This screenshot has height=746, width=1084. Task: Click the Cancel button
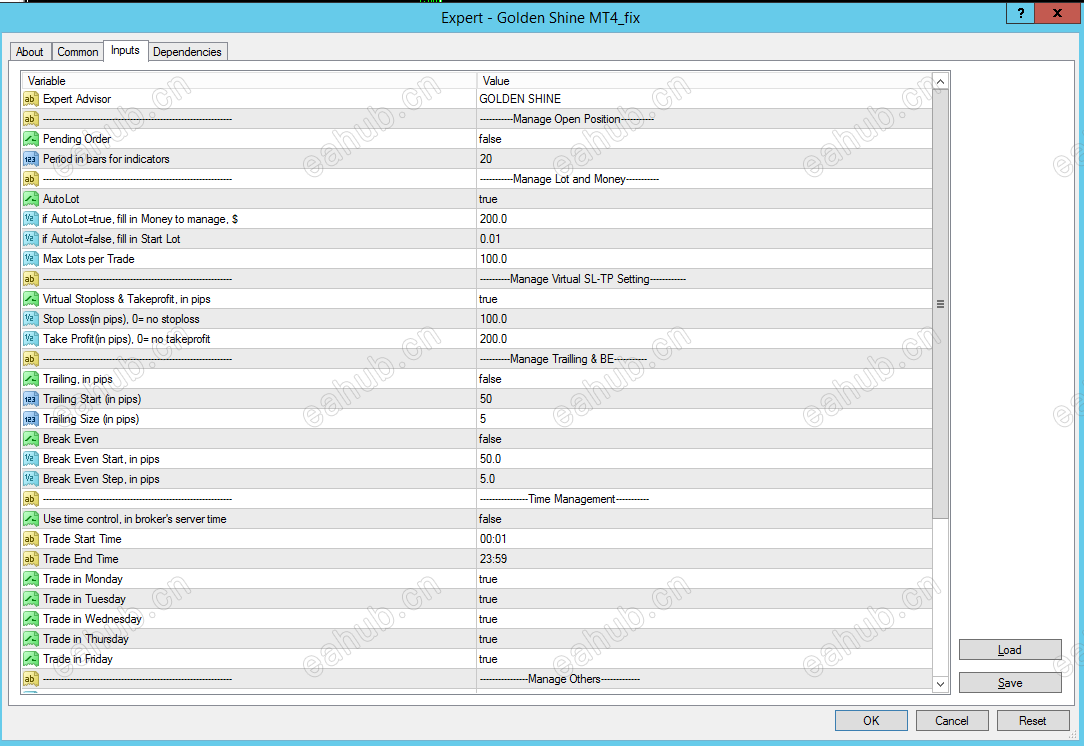click(952, 720)
